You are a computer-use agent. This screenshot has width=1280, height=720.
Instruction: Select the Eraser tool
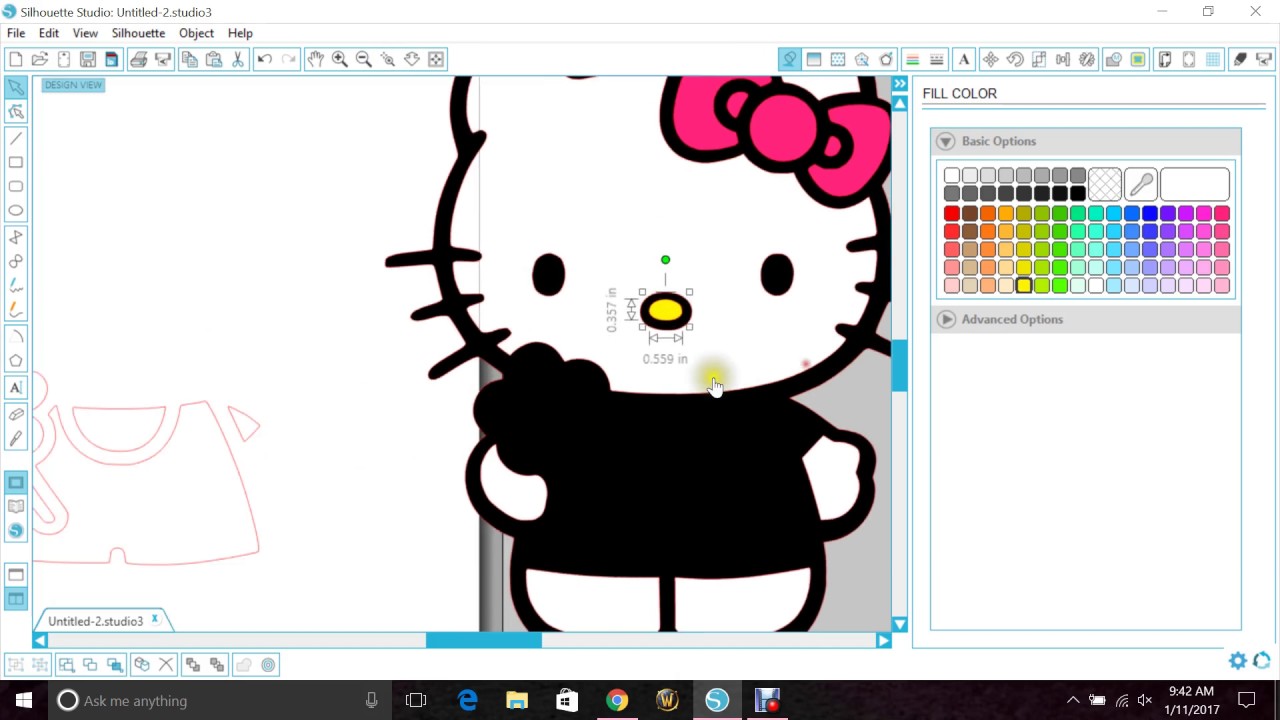[x=16, y=414]
